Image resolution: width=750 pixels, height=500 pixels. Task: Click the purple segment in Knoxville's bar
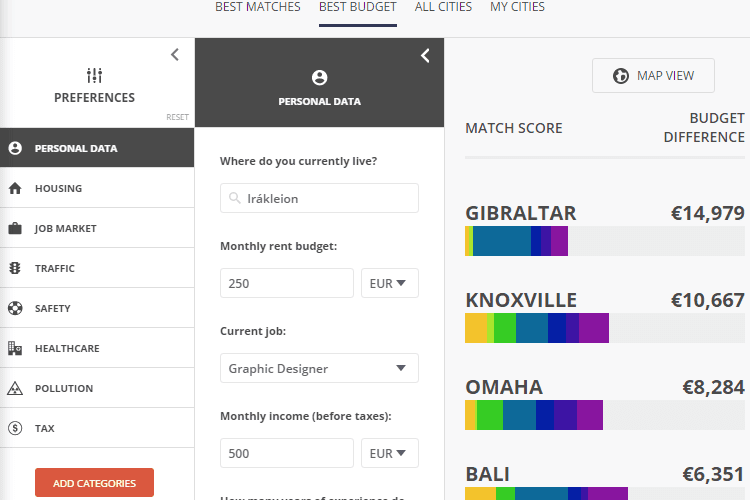click(x=594, y=328)
